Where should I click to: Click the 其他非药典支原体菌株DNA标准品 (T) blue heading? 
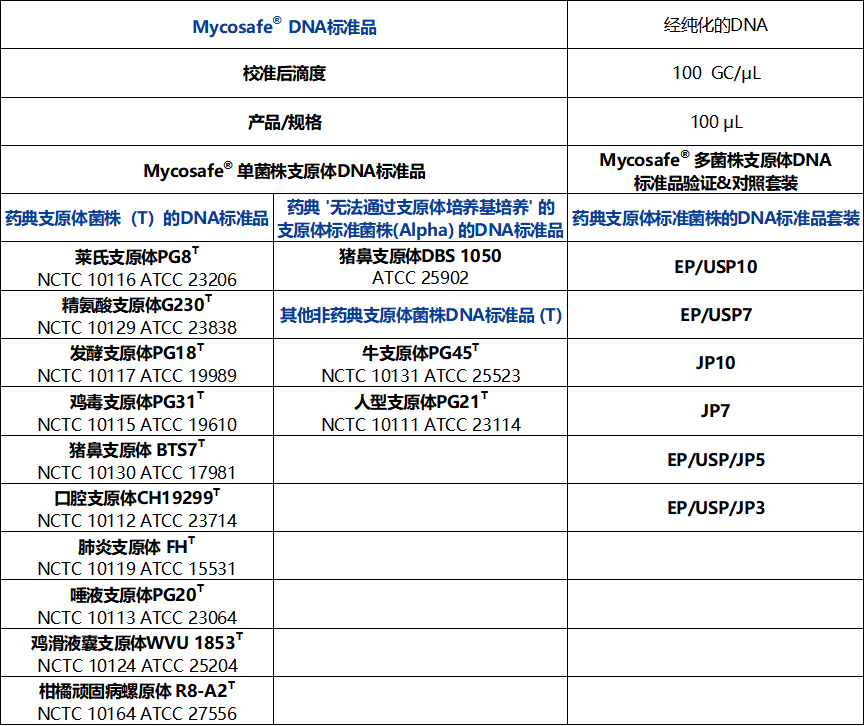pos(420,315)
